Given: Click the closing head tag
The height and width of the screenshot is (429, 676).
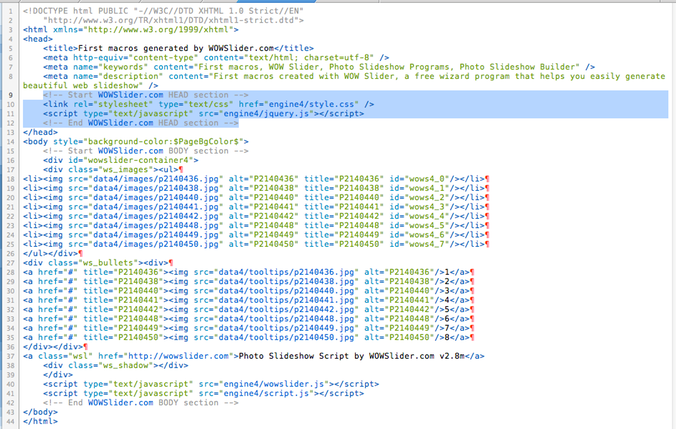Looking at the screenshot, I should 40,132.
